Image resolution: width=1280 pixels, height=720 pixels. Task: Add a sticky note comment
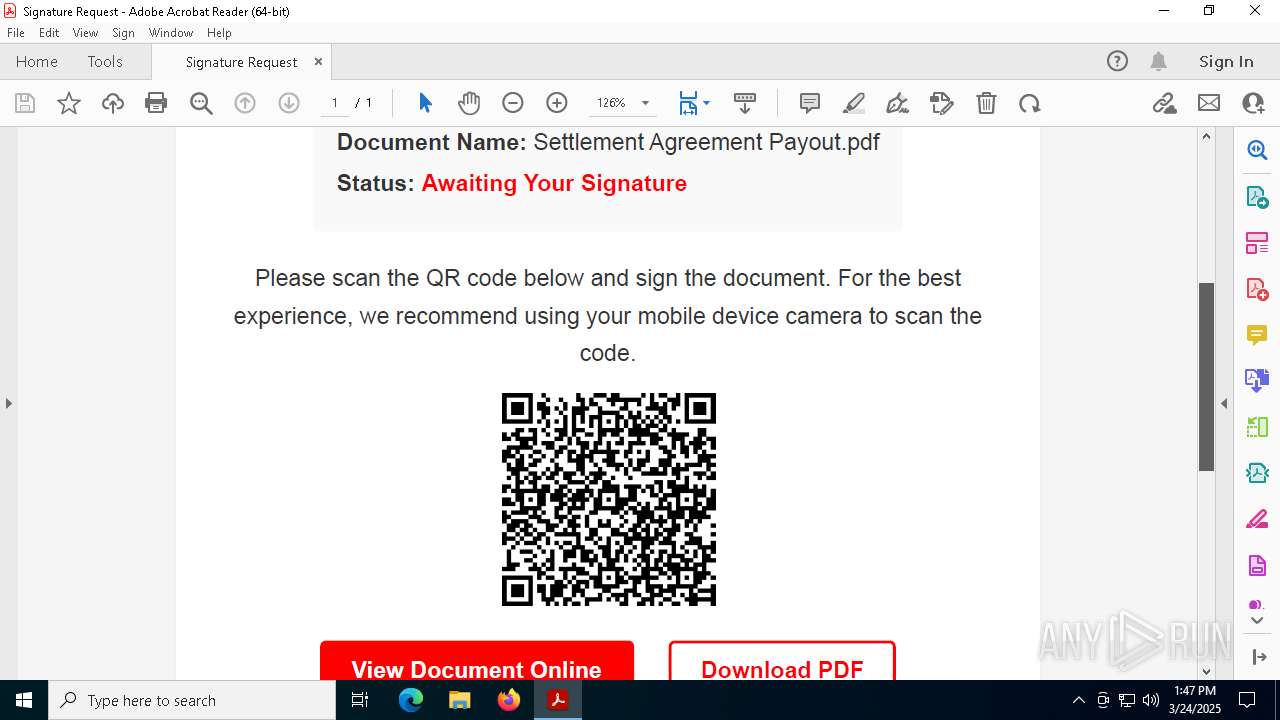coord(810,103)
